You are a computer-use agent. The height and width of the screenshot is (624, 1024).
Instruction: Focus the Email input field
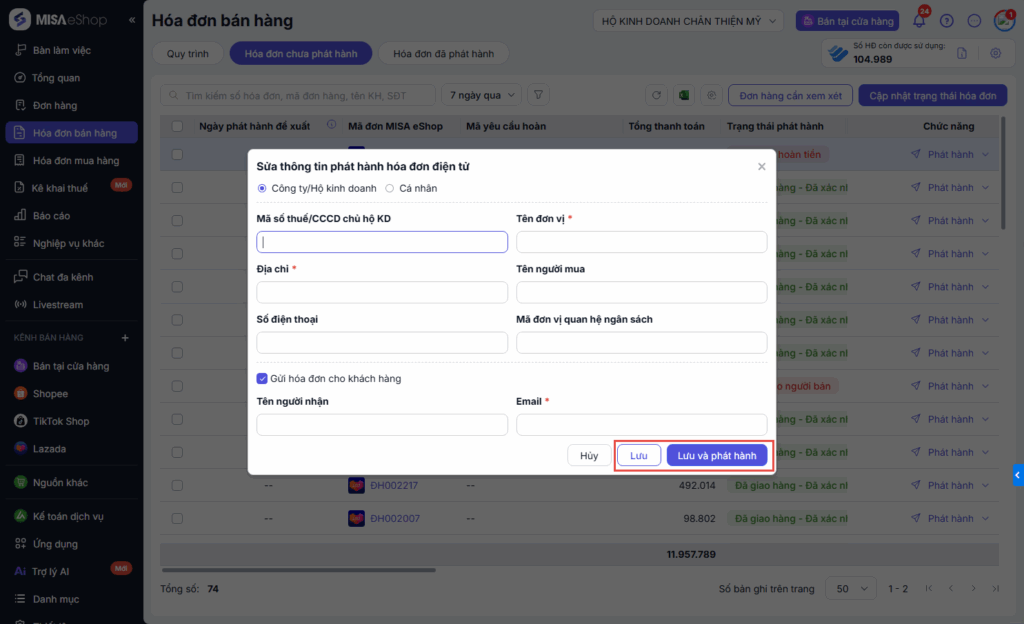pos(641,424)
